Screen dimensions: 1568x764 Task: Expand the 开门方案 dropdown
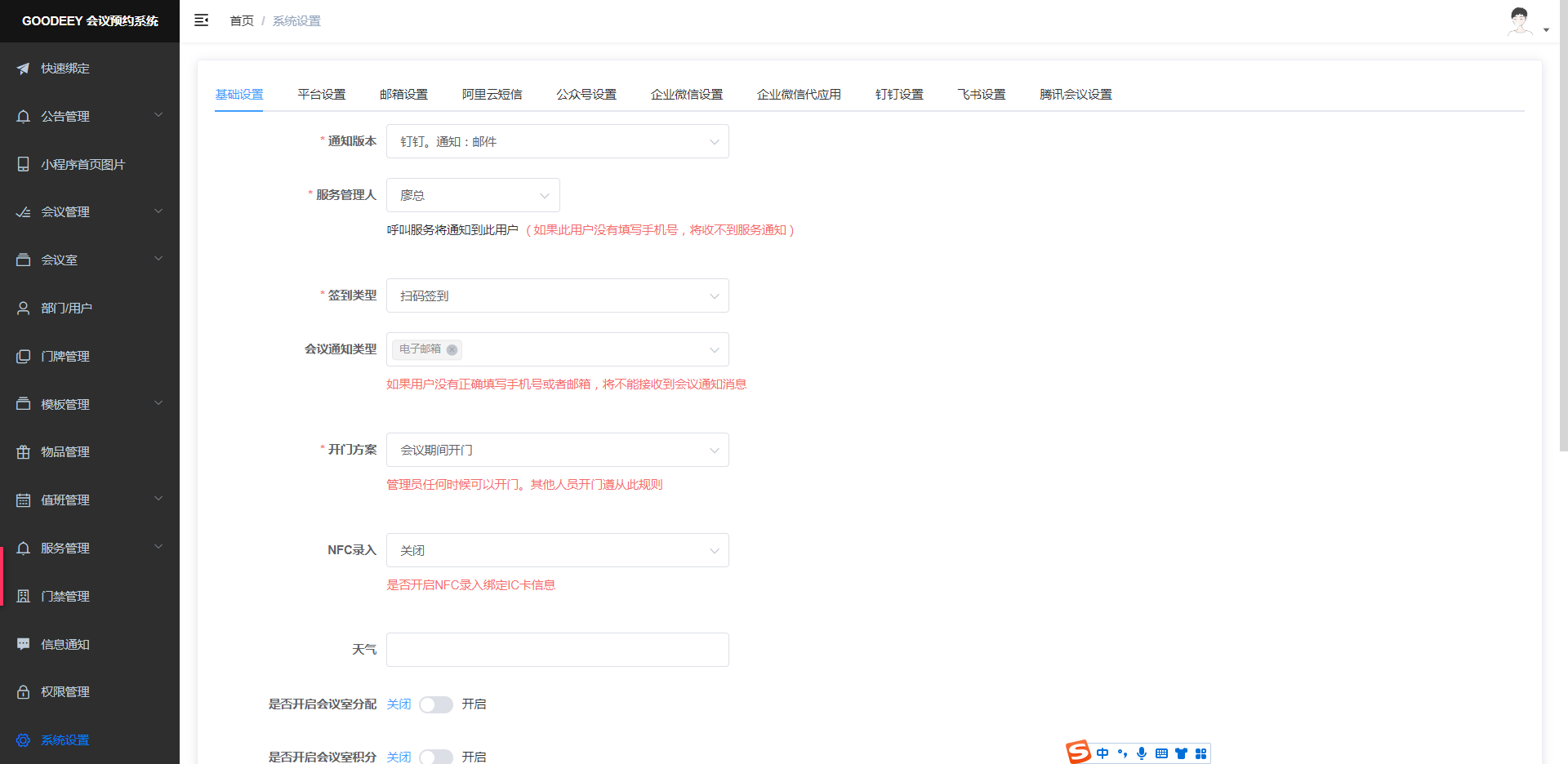[x=557, y=450]
